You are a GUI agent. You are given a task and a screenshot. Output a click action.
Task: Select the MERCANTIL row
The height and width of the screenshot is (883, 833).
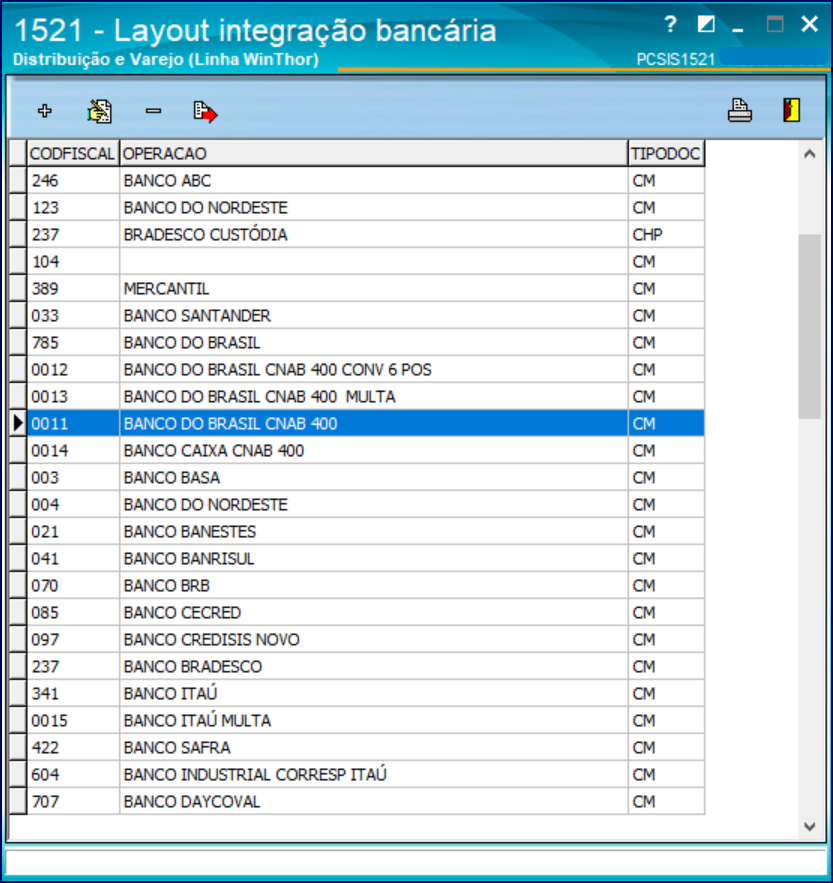366,289
